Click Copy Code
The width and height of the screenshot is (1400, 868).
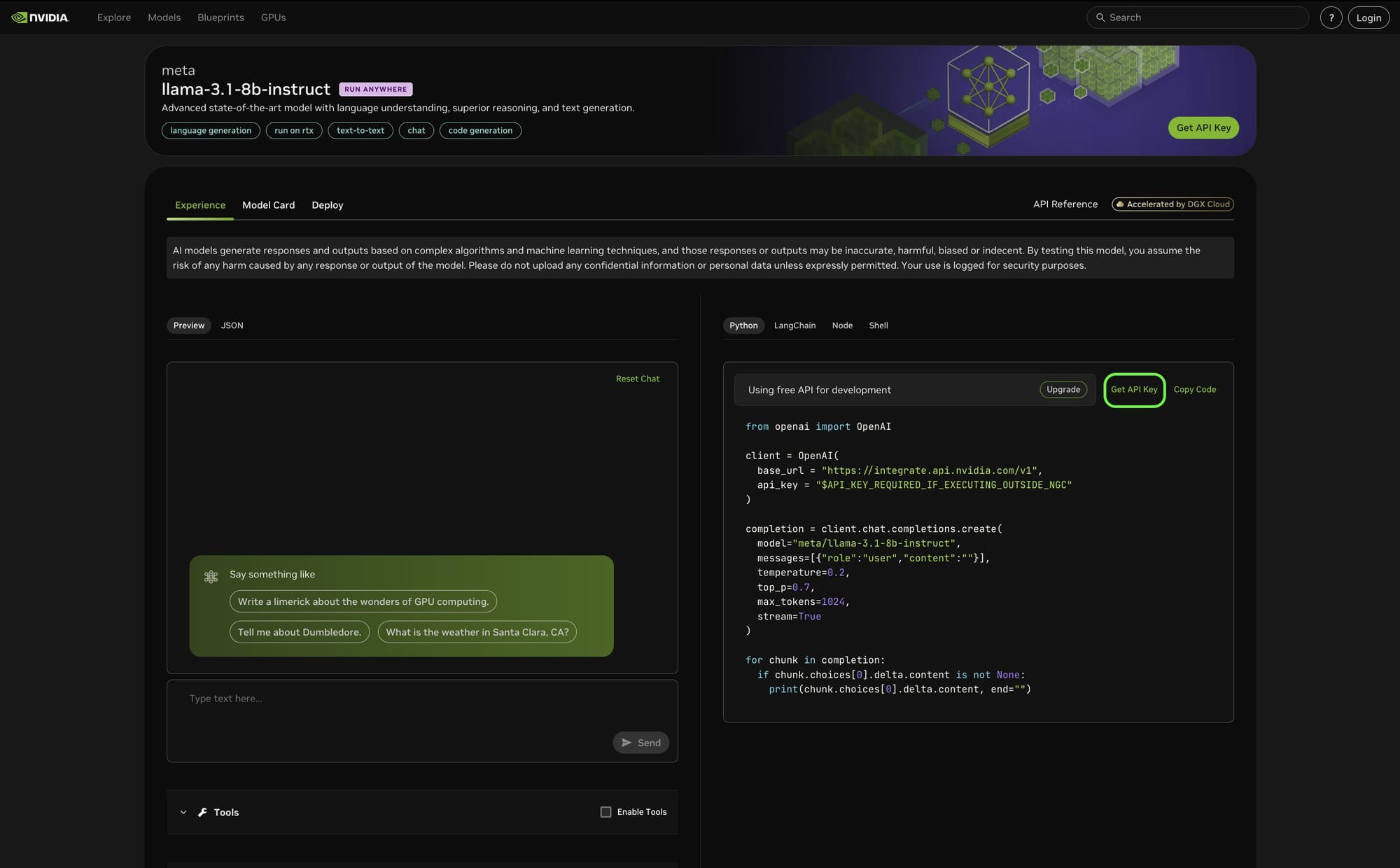[1195, 390]
